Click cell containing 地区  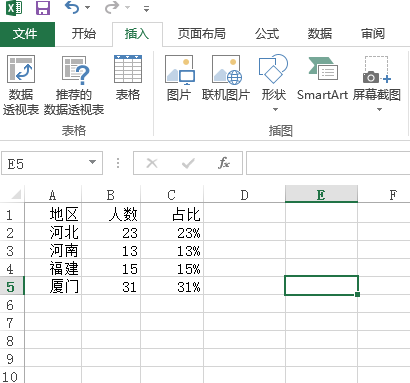tap(53, 214)
